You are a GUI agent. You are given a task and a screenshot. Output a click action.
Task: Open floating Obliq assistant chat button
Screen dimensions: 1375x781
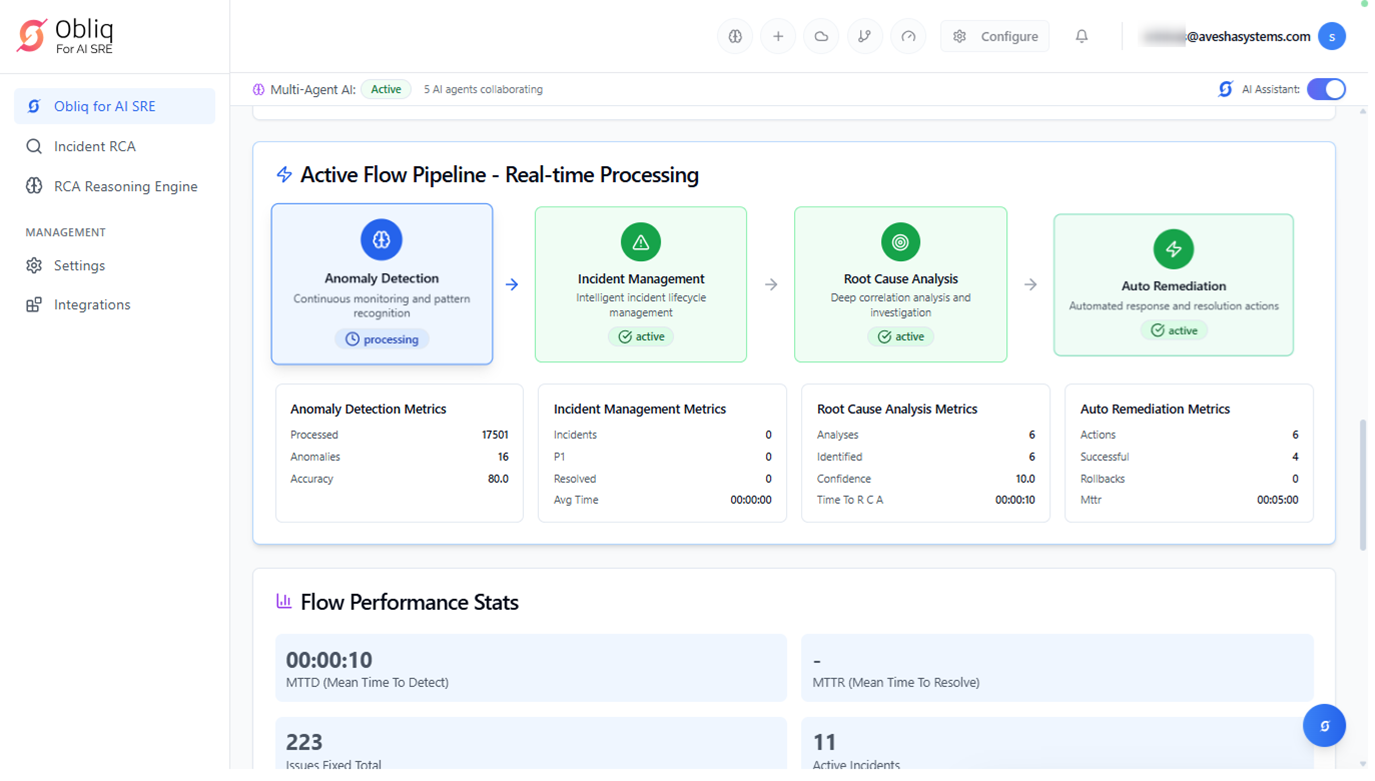[x=1324, y=726]
